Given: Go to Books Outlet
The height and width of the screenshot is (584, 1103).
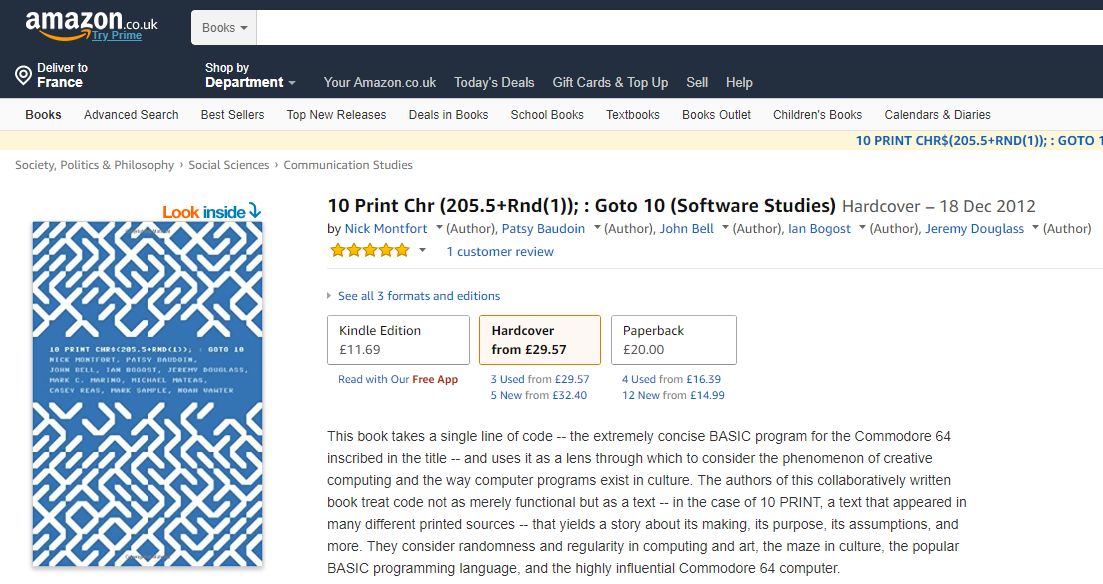Looking at the screenshot, I should [716, 115].
